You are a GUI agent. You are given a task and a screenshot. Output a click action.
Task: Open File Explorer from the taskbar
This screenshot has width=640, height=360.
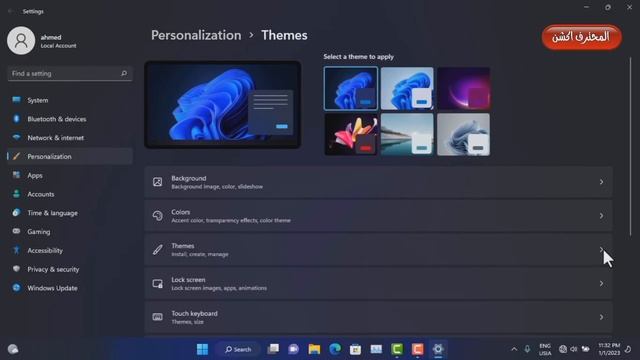(x=314, y=349)
